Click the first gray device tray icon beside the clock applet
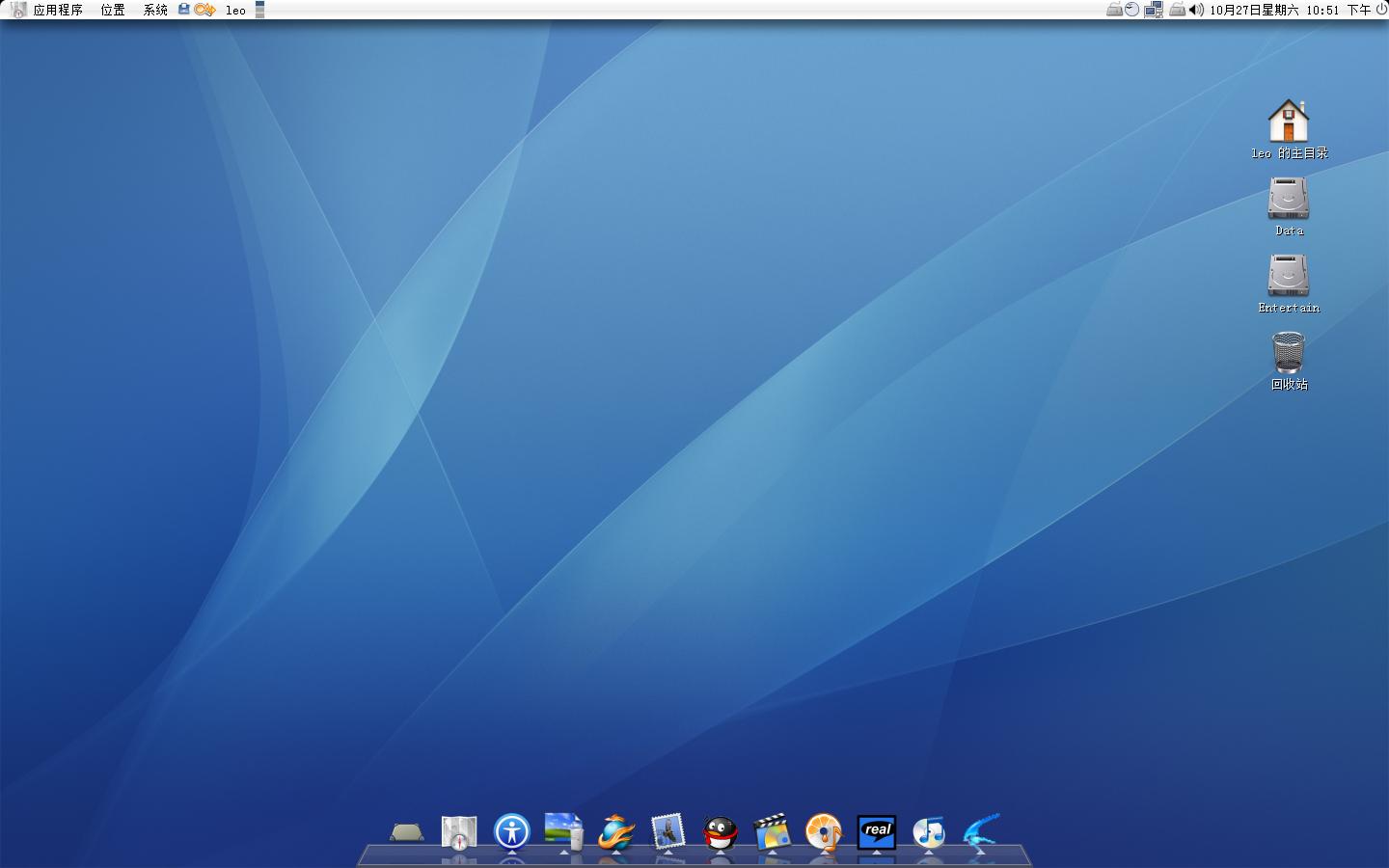 click(x=1114, y=10)
